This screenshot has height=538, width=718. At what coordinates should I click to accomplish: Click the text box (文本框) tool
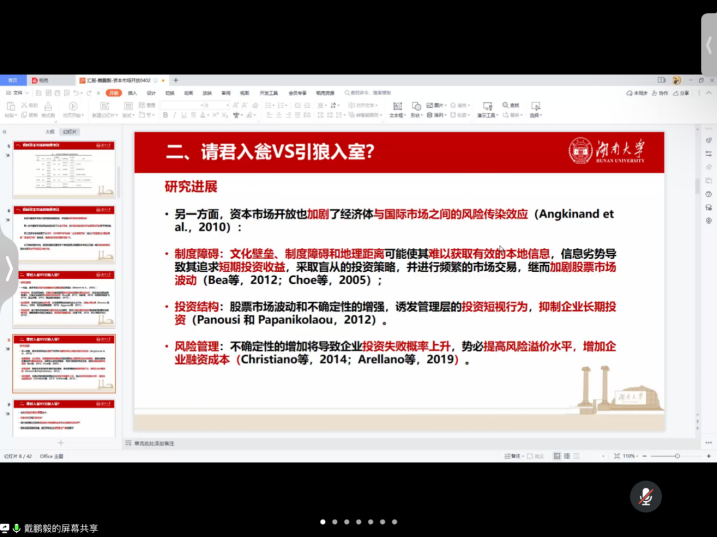tap(395, 107)
